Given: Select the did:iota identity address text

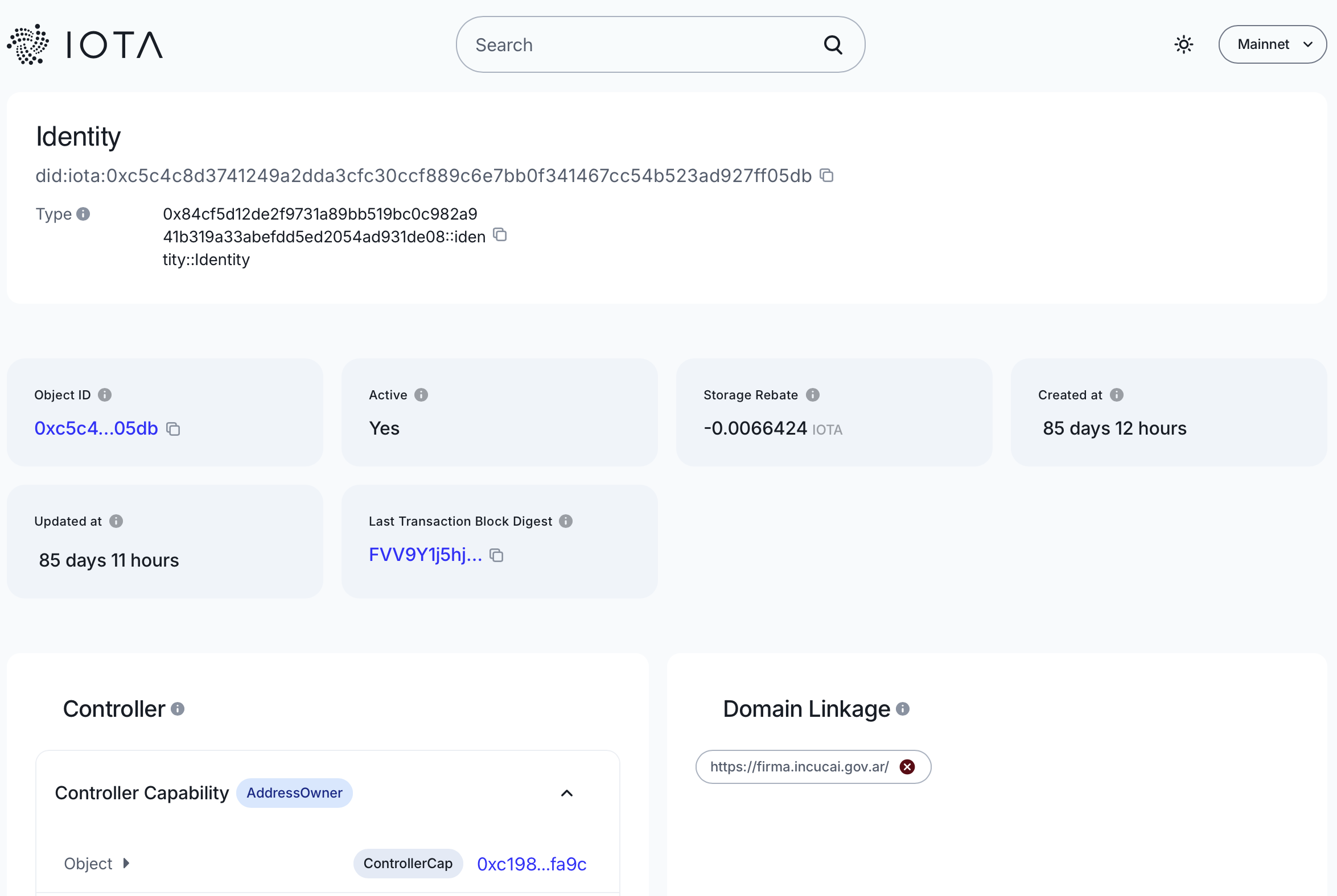Looking at the screenshot, I should [423, 175].
